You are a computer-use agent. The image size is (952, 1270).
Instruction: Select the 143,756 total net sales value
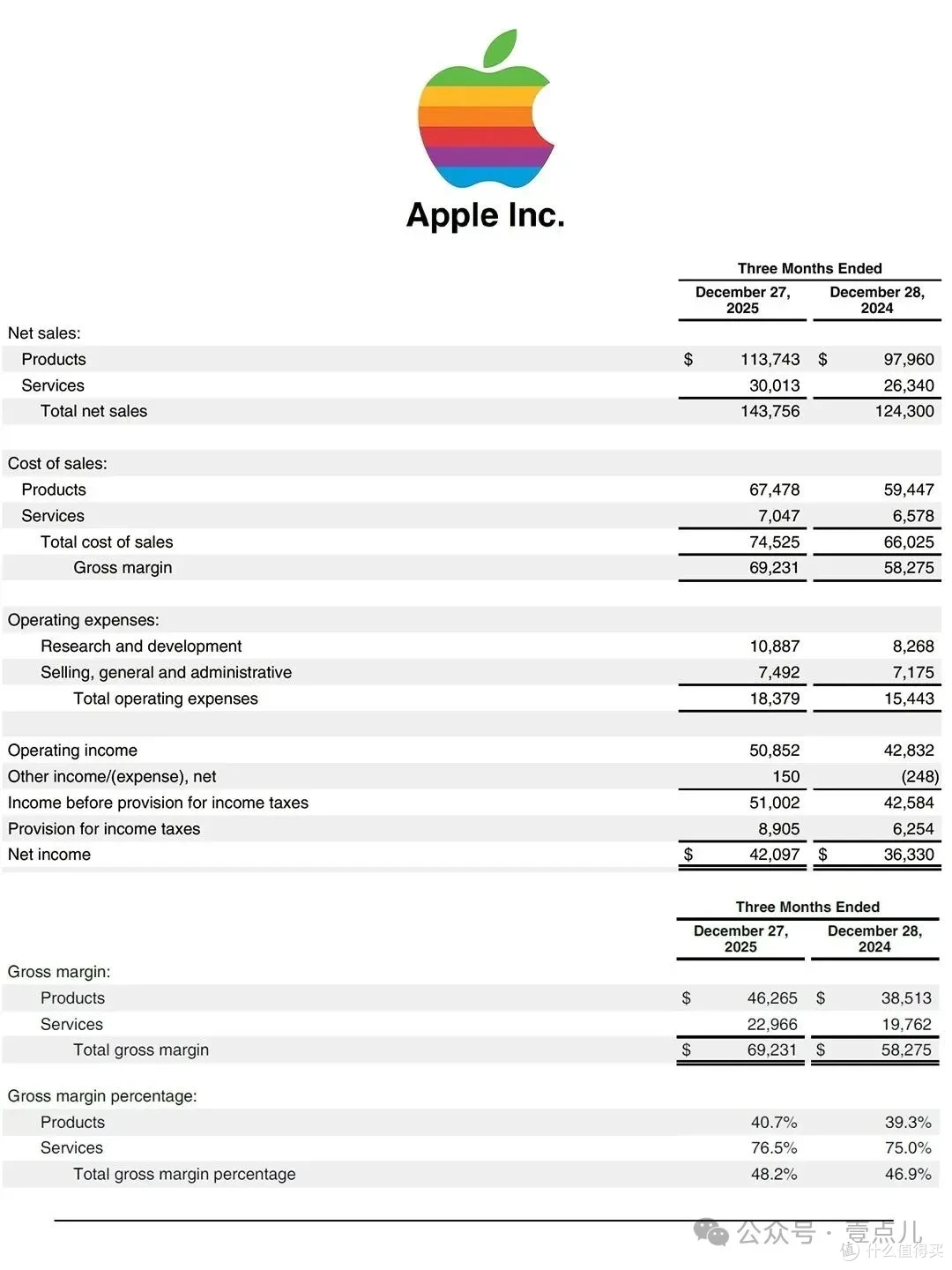(x=770, y=411)
